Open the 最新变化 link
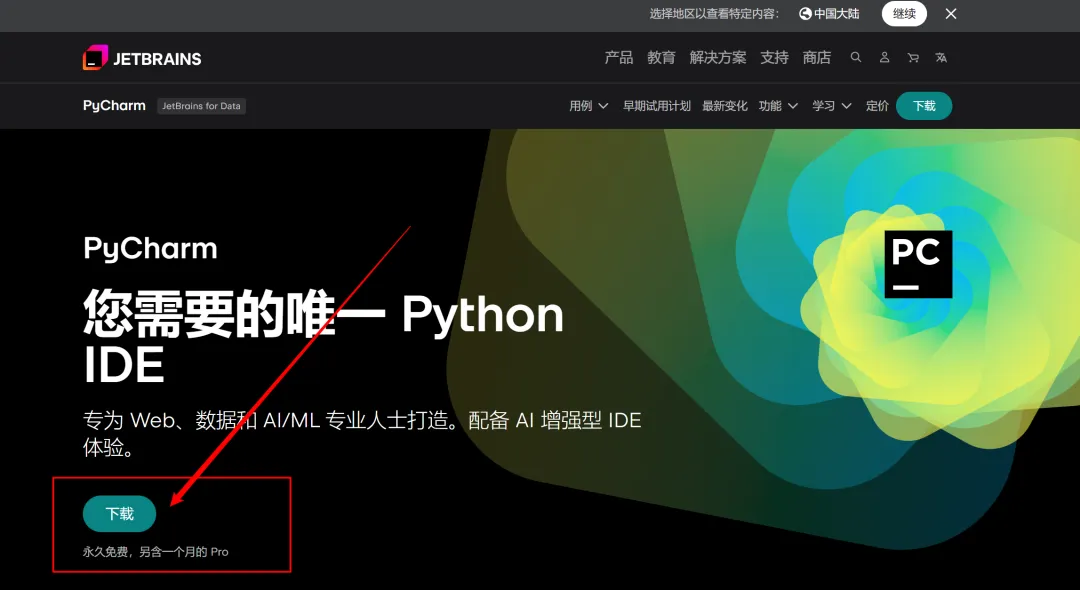1080x590 pixels. click(x=725, y=106)
